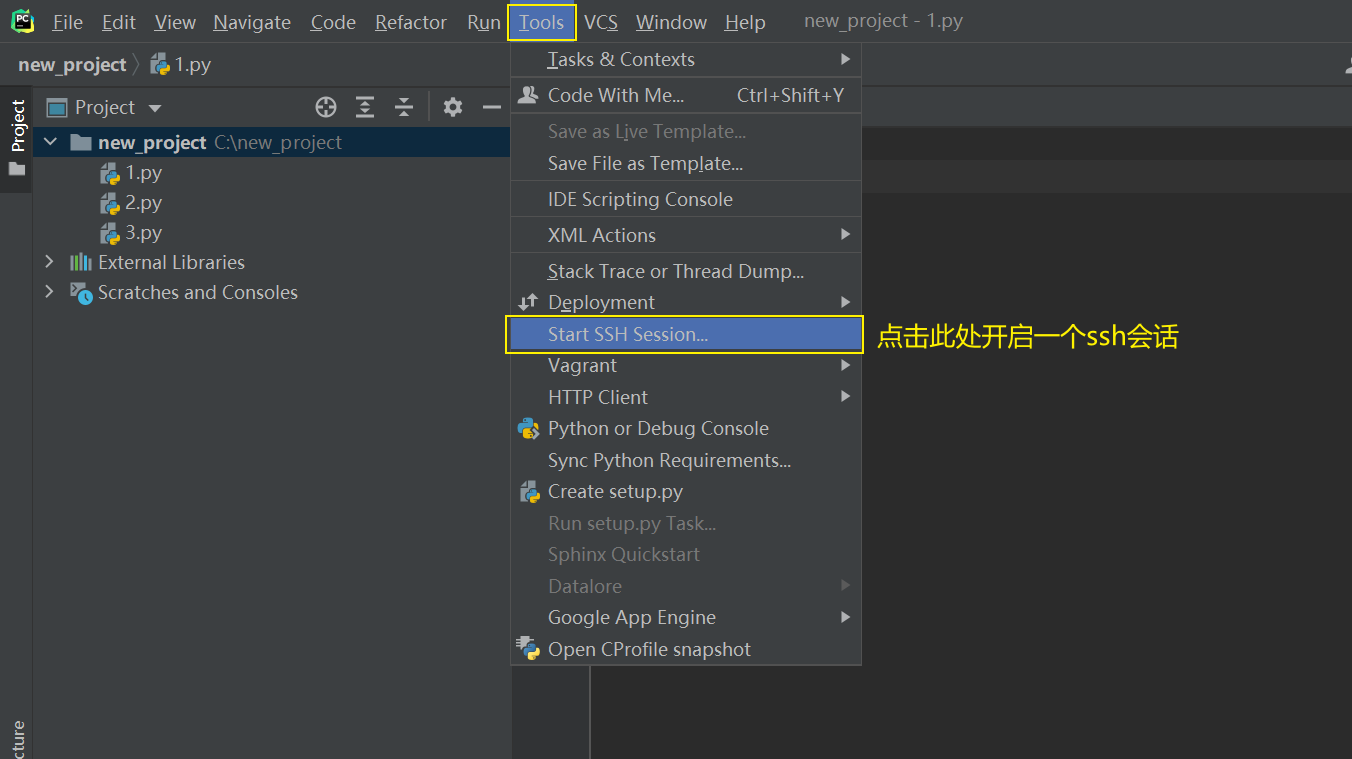
Task: Expand the HTTP Client submenu
Action: (x=686, y=397)
